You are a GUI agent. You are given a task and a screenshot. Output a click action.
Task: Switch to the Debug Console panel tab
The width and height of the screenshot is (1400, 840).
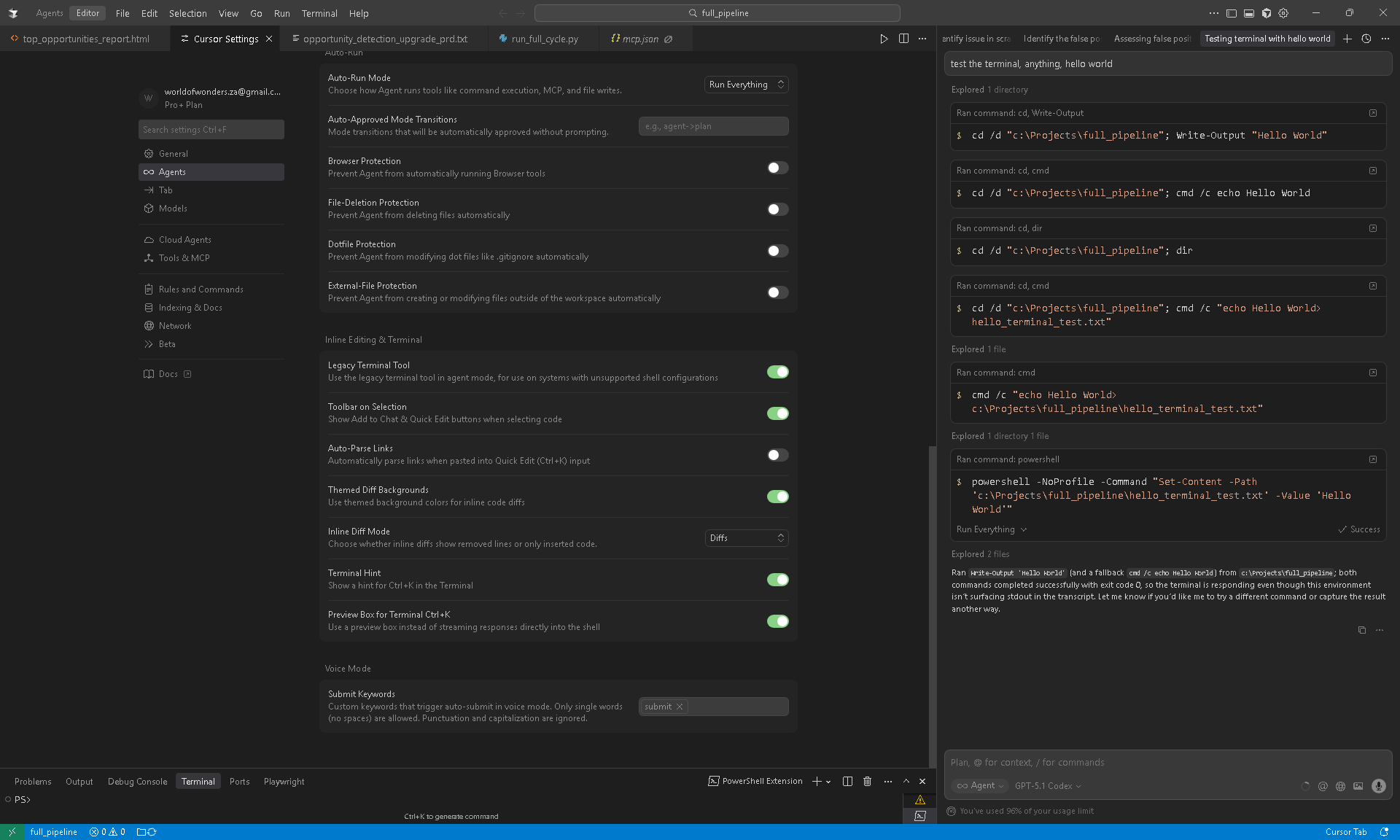point(137,782)
